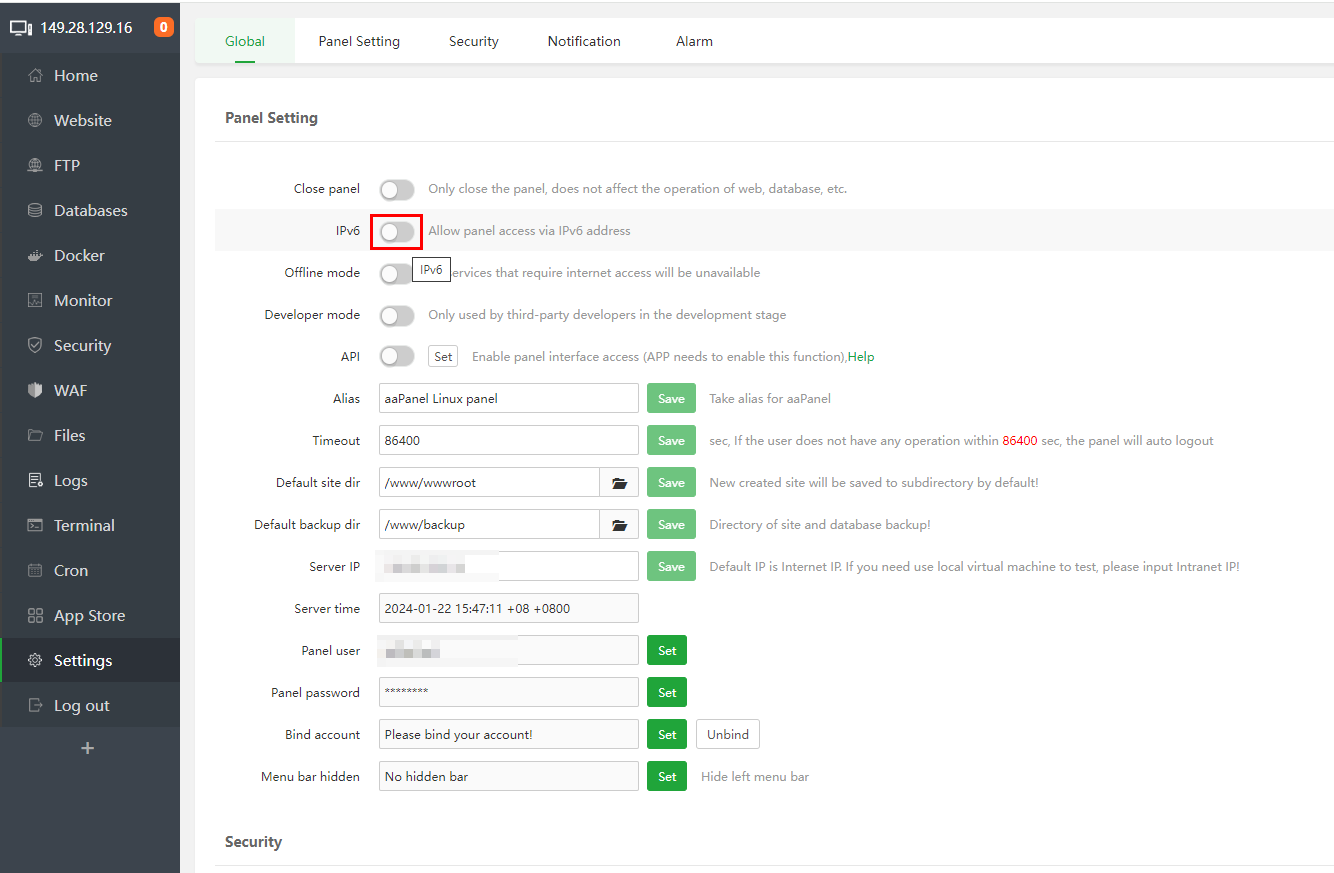This screenshot has height=873, width=1334.
Task: Click the Monitor chart icon
Action: coord(36,301)
